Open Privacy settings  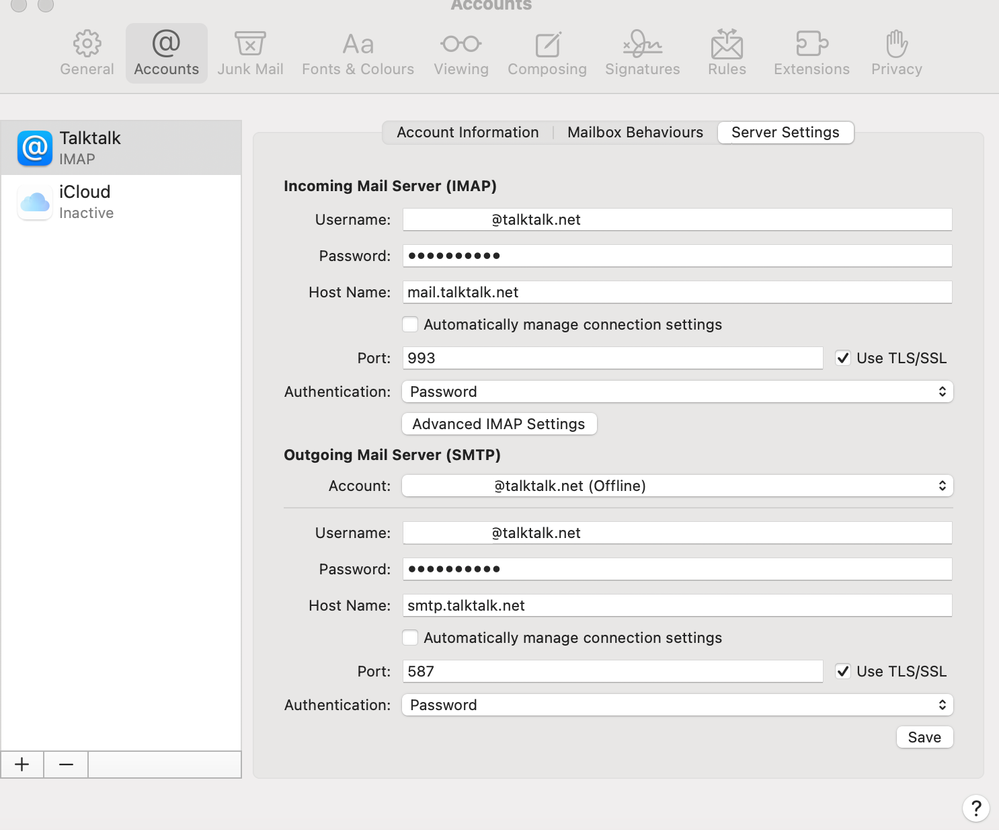pyautogui.click(x=895, y=52)
